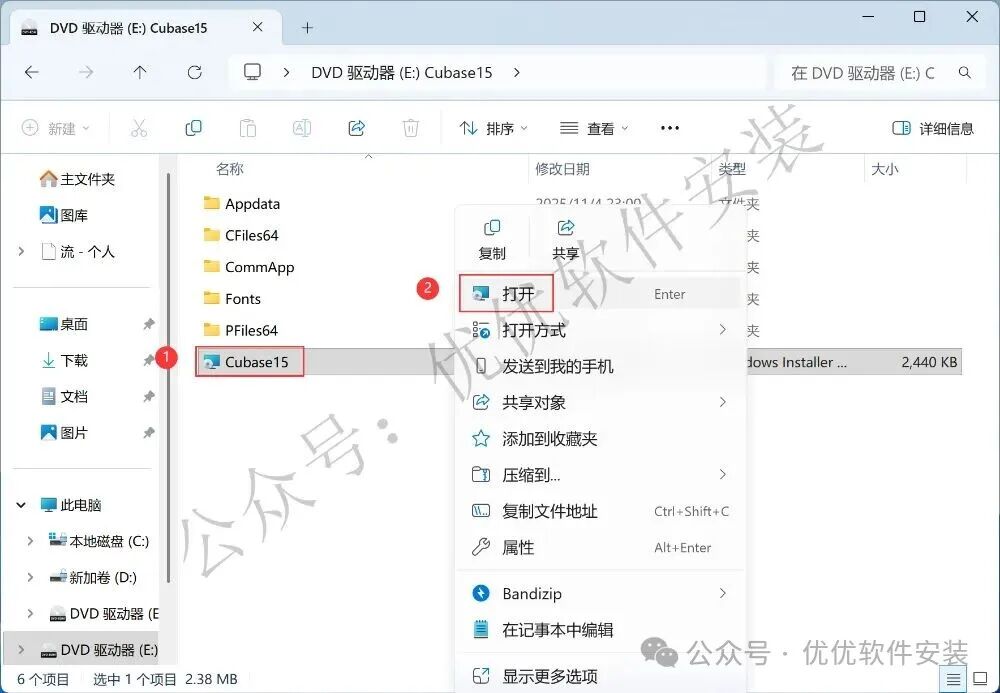The width and height of the screenshot is (1000, 693).
Task: Expand the address path chevron after Cubase15
Action: (517, 73)
